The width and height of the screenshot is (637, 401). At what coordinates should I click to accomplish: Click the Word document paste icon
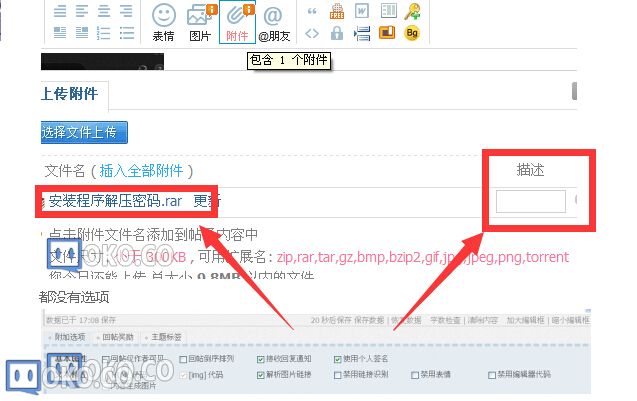[362, 12]
